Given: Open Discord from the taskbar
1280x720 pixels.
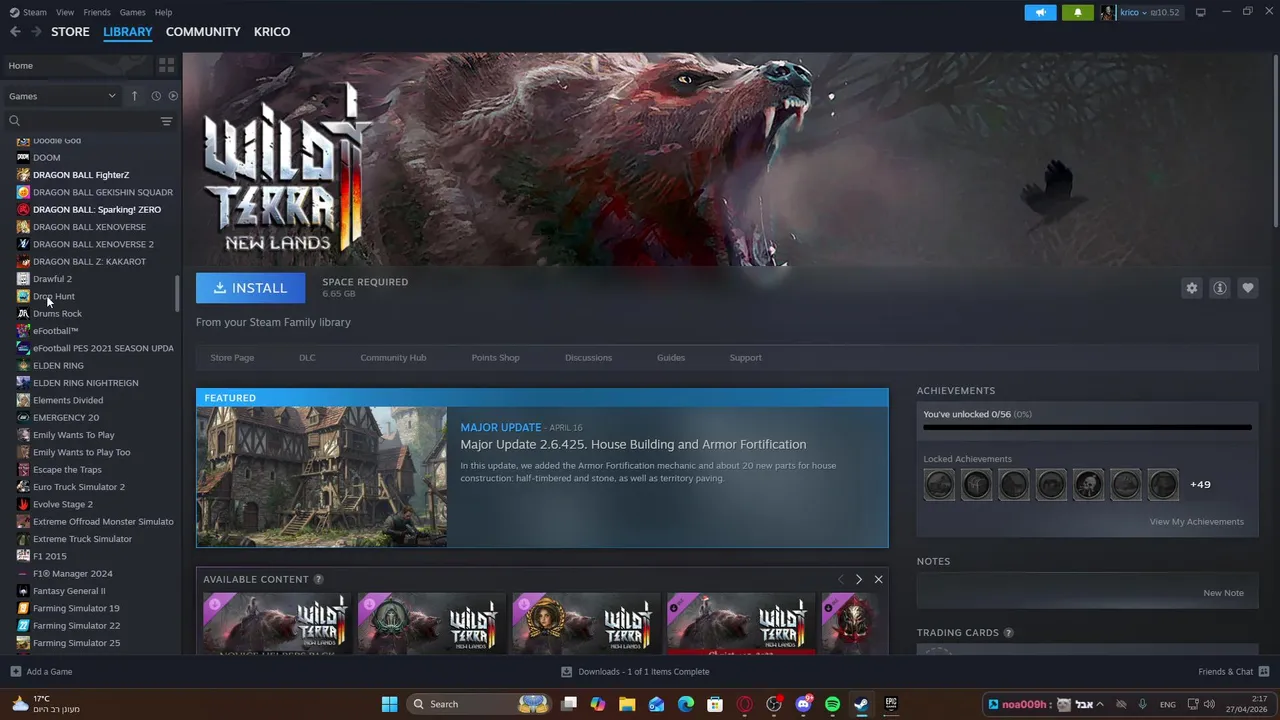Looking at the screenshot, I should (803, 704).
